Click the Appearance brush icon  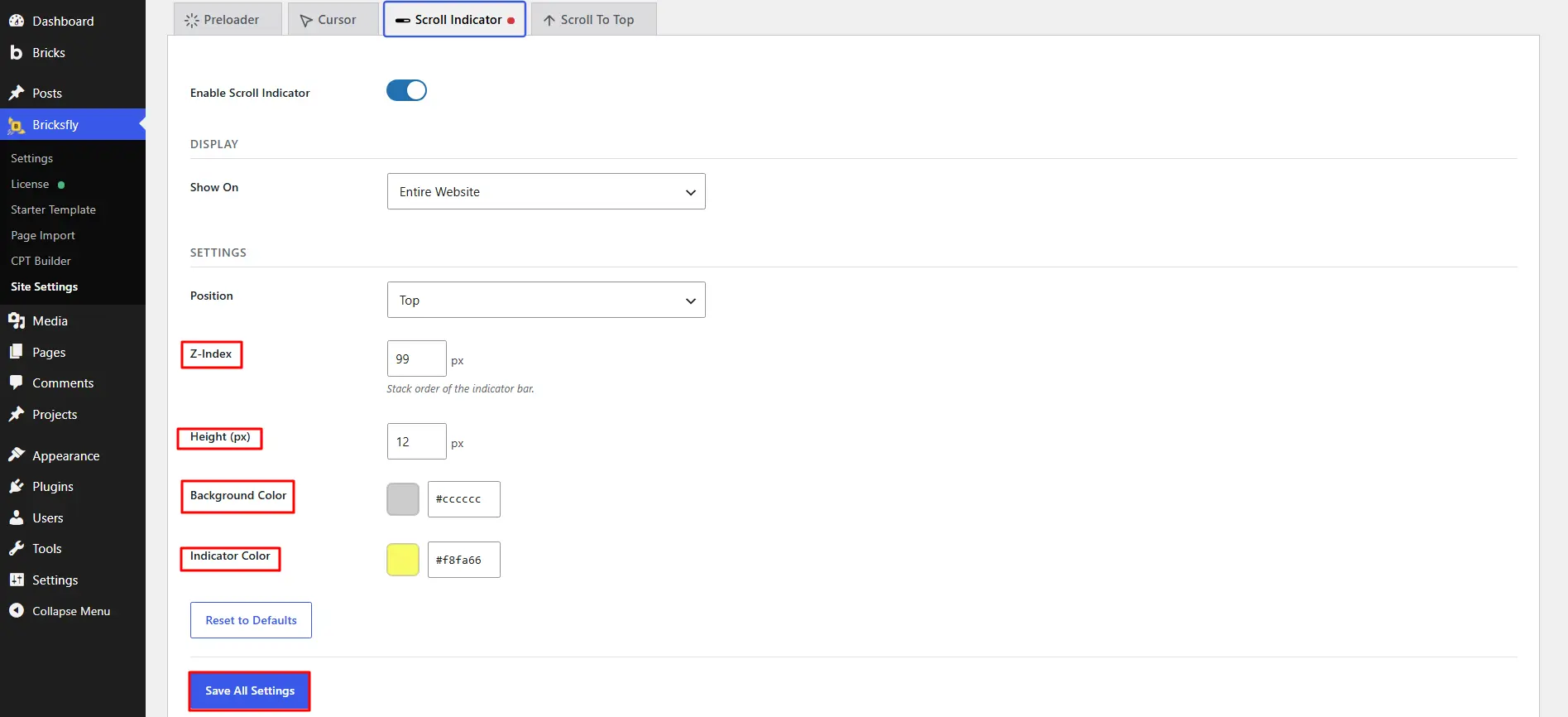point(17,455)
